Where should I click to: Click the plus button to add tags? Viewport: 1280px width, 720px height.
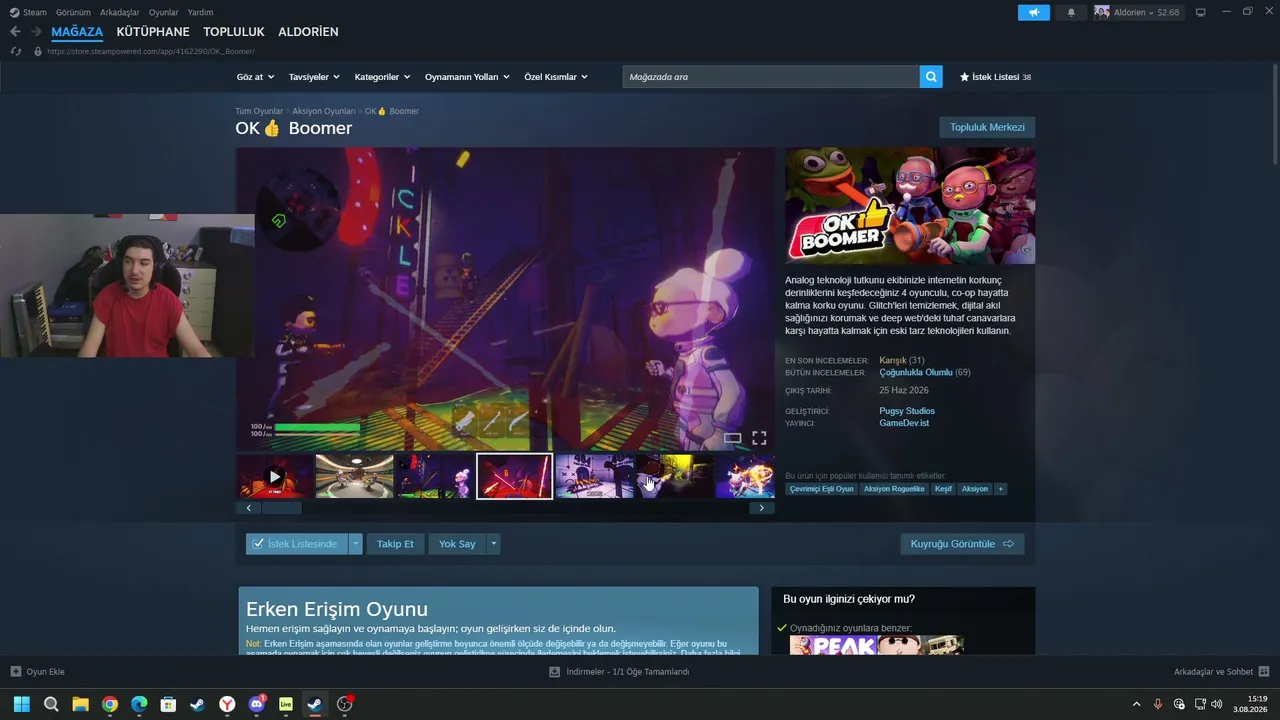tap(1000, 489)
